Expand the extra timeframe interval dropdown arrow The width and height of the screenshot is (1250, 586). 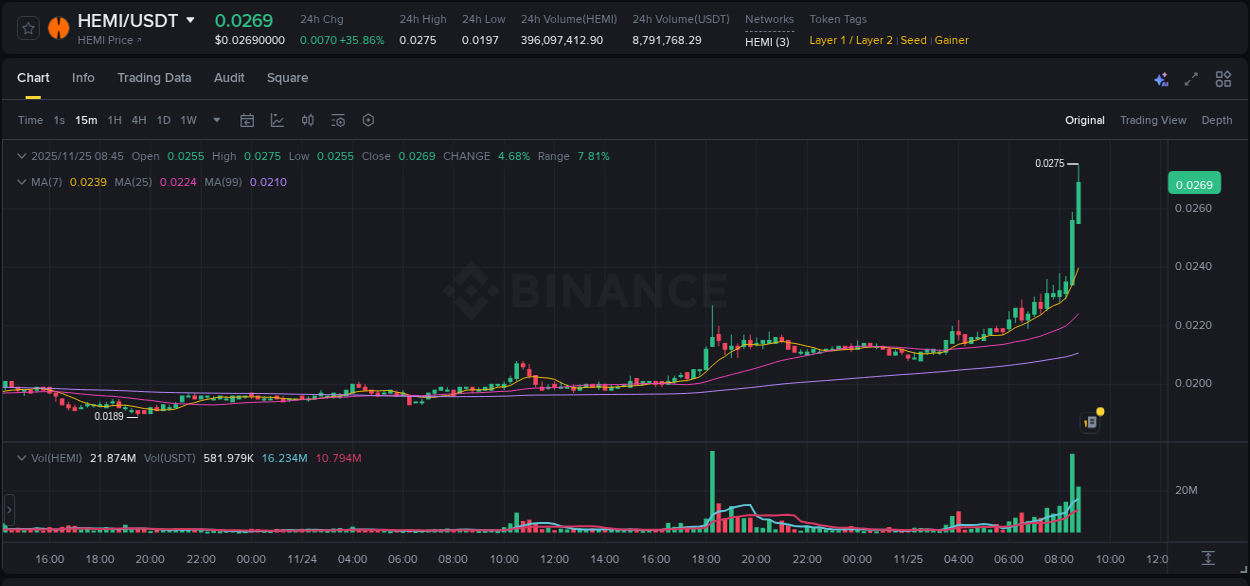tap(215, 119)
